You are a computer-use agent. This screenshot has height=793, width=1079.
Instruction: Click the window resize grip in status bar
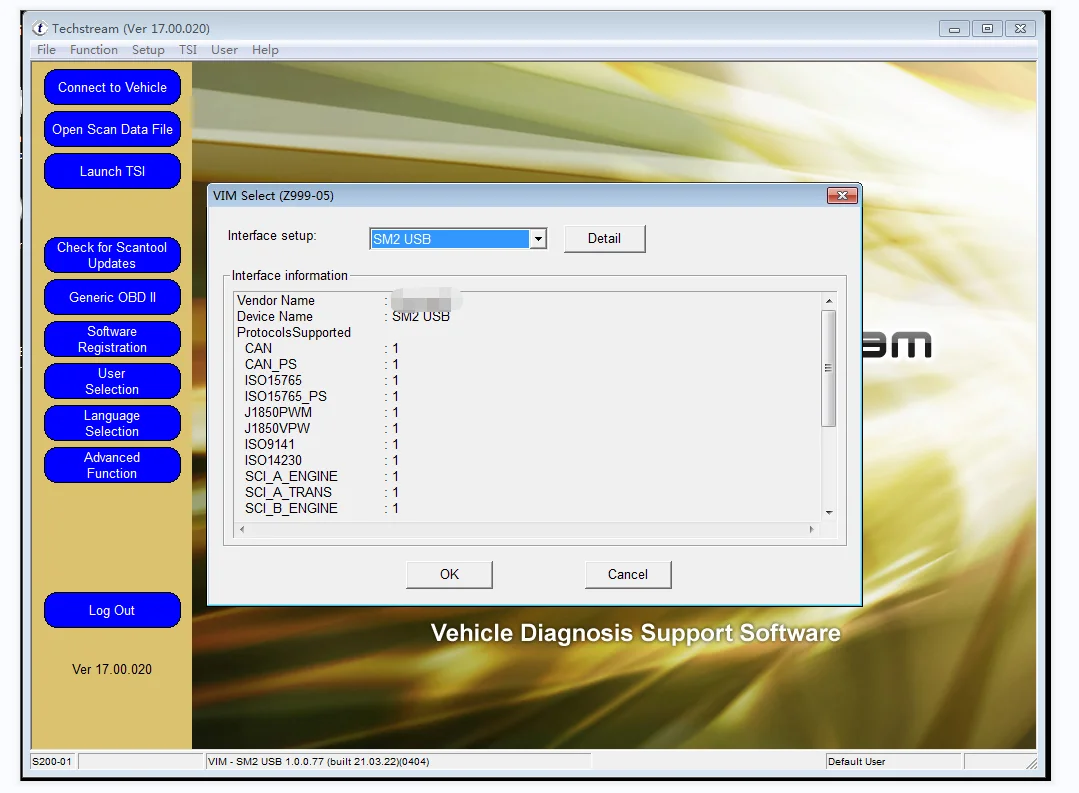(1031, 763)
